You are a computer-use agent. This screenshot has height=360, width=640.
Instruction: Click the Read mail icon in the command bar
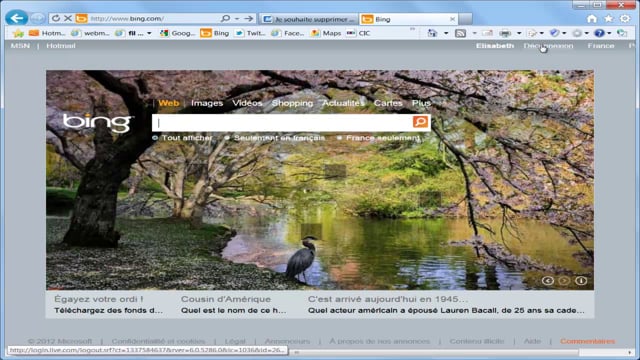pos(487,33)
